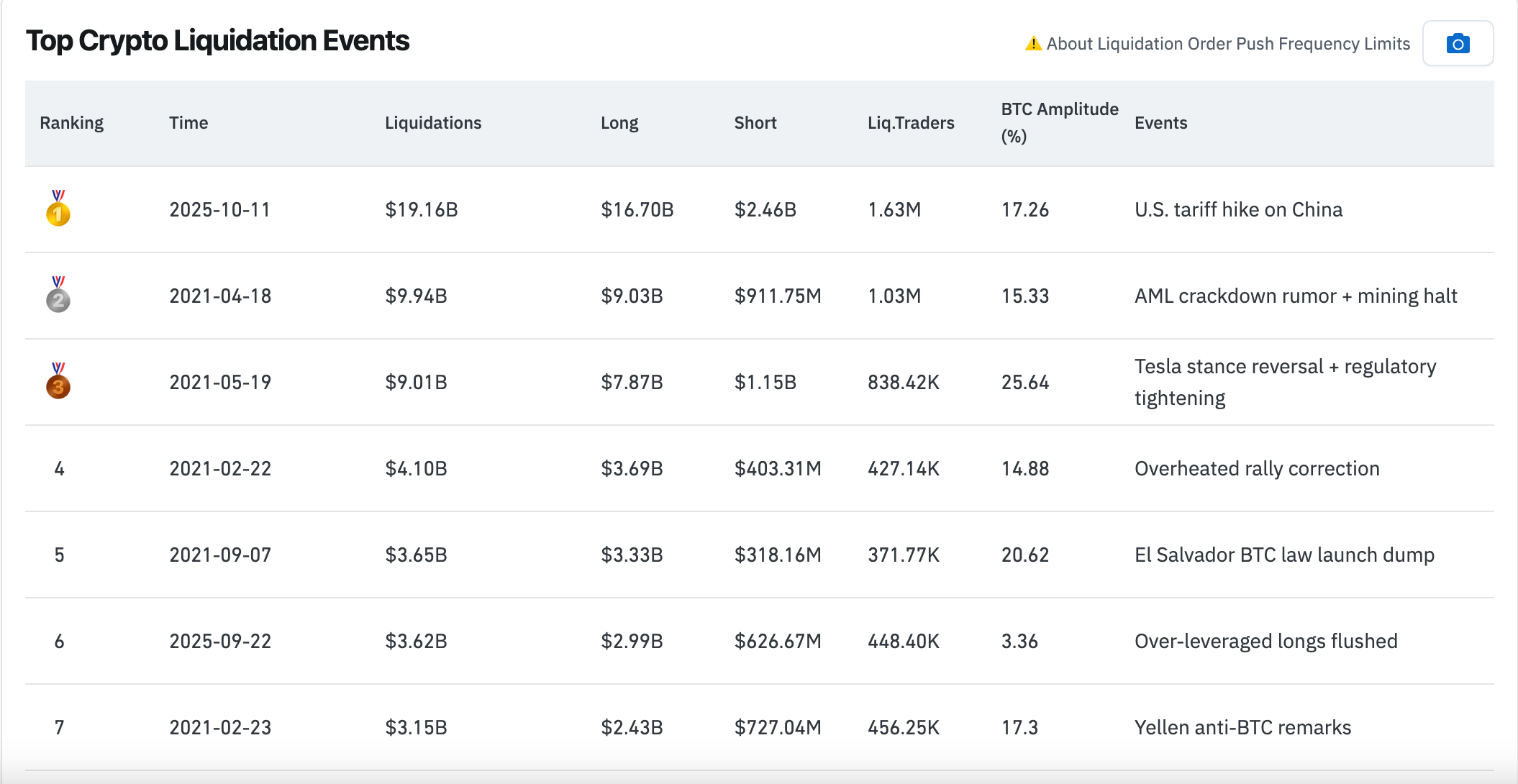Click the Events column header
1518x784 pixels.
[x=1160, y=123]
